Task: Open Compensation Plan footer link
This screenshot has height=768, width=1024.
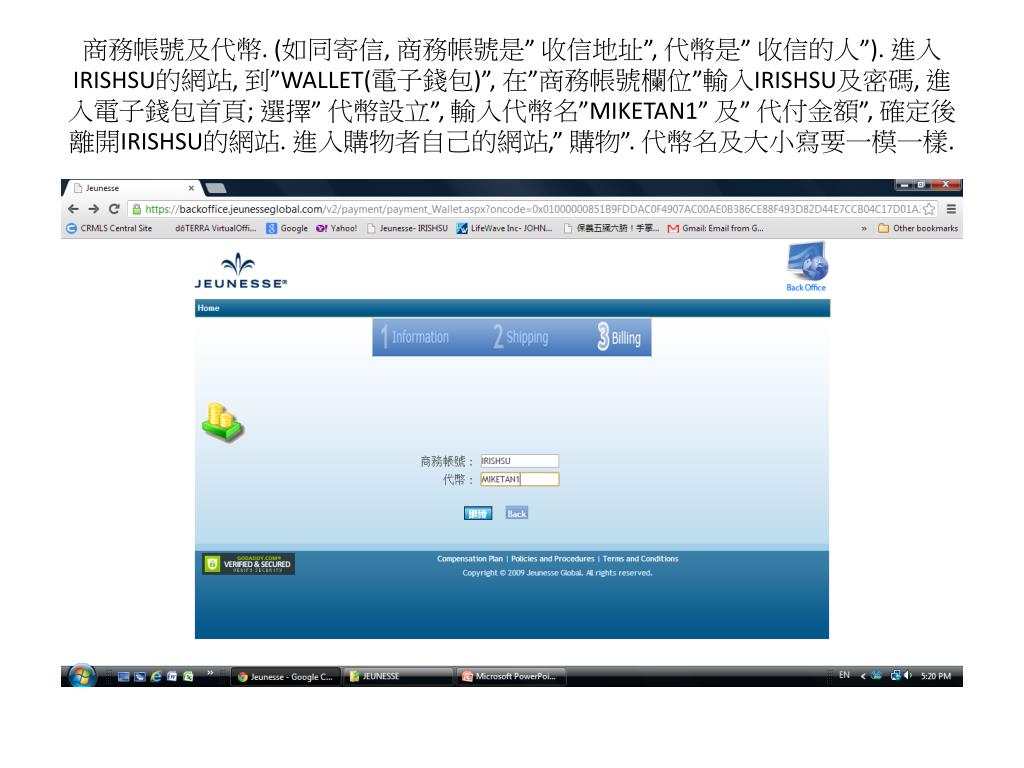Action: click(470, 558)
